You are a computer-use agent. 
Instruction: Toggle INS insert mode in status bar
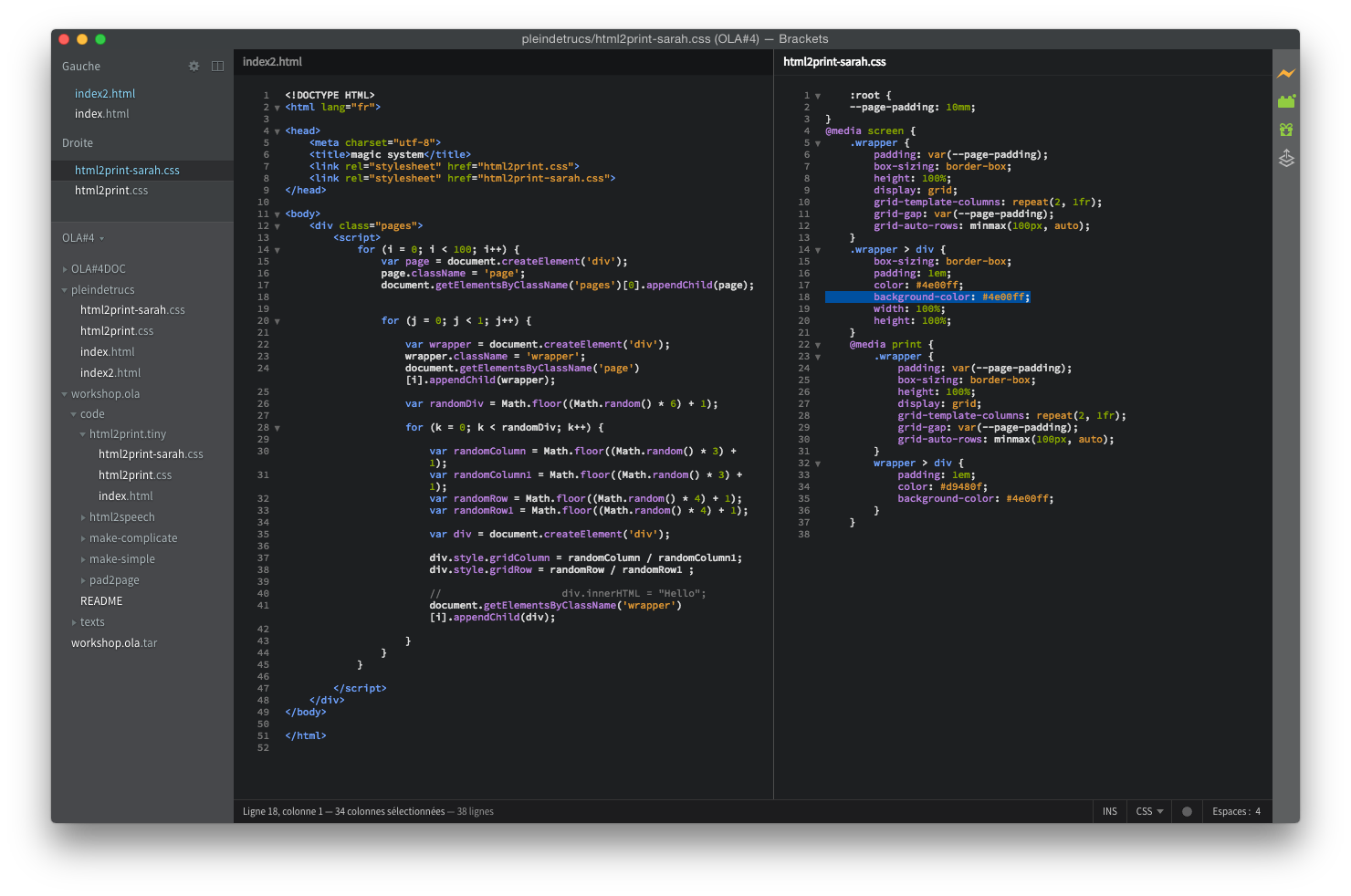click(1109, 811)
